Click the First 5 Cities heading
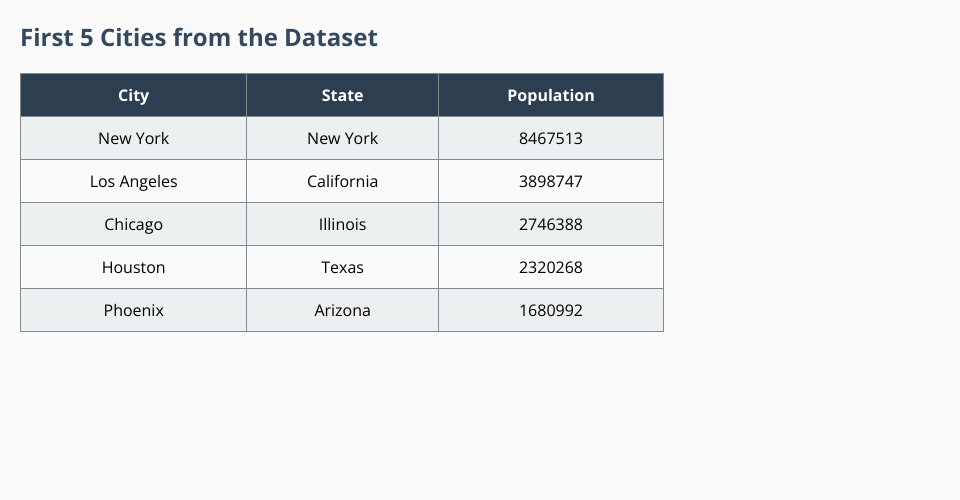Image resolution: width=960 pixels, height=500 pixels. pyautogui.click(x=199, y=38)
